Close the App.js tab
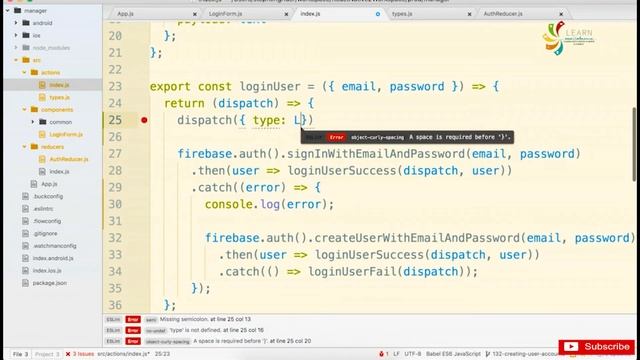 tap(195, 14)
